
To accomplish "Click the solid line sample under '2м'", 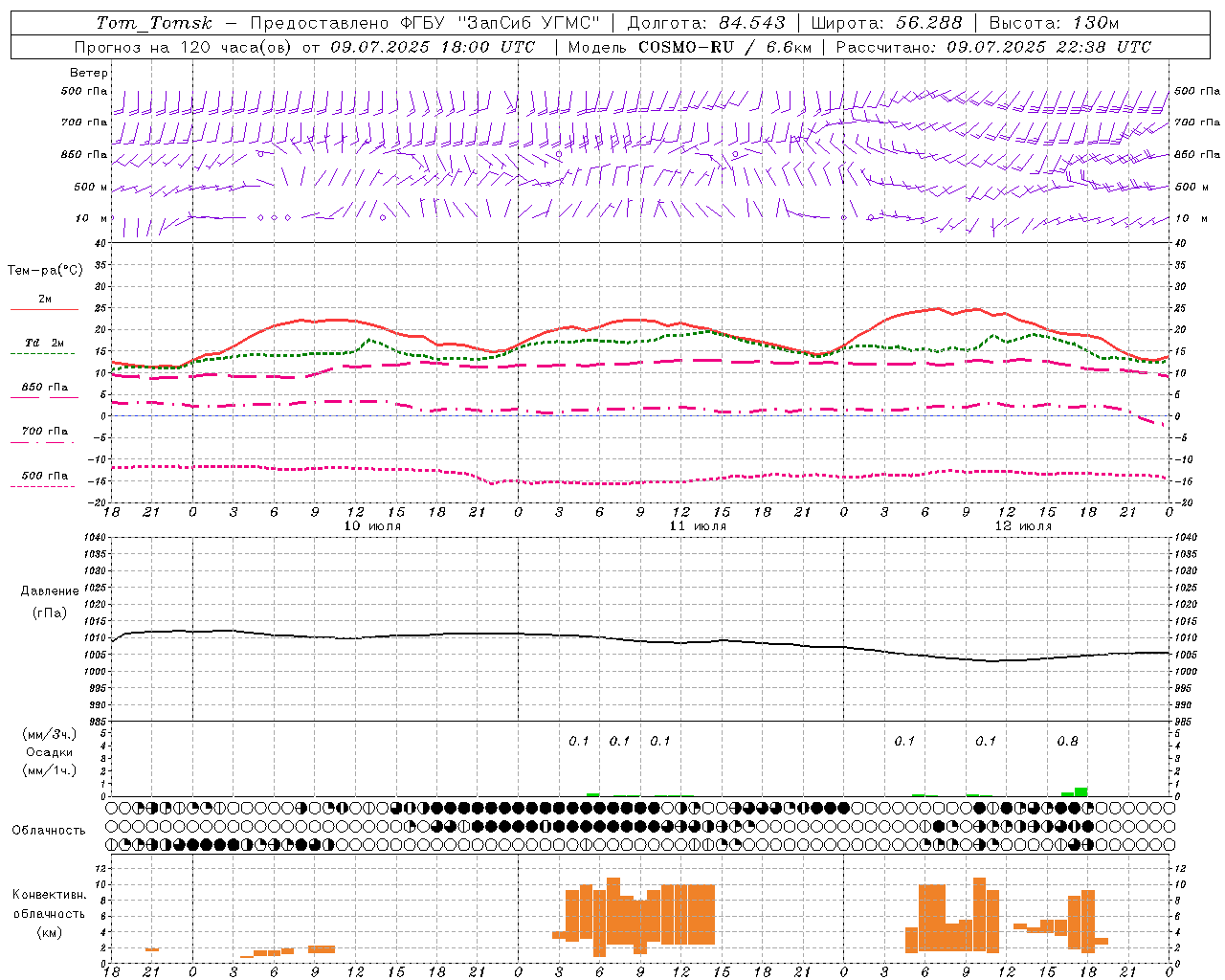I will (44, 309).
